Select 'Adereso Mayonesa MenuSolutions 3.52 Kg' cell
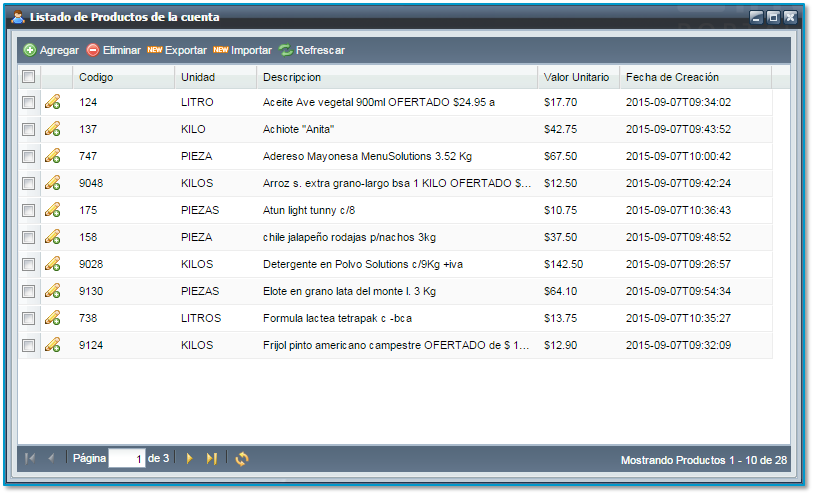The height and width of the screenshot is (495, 814). click(367, 156)
